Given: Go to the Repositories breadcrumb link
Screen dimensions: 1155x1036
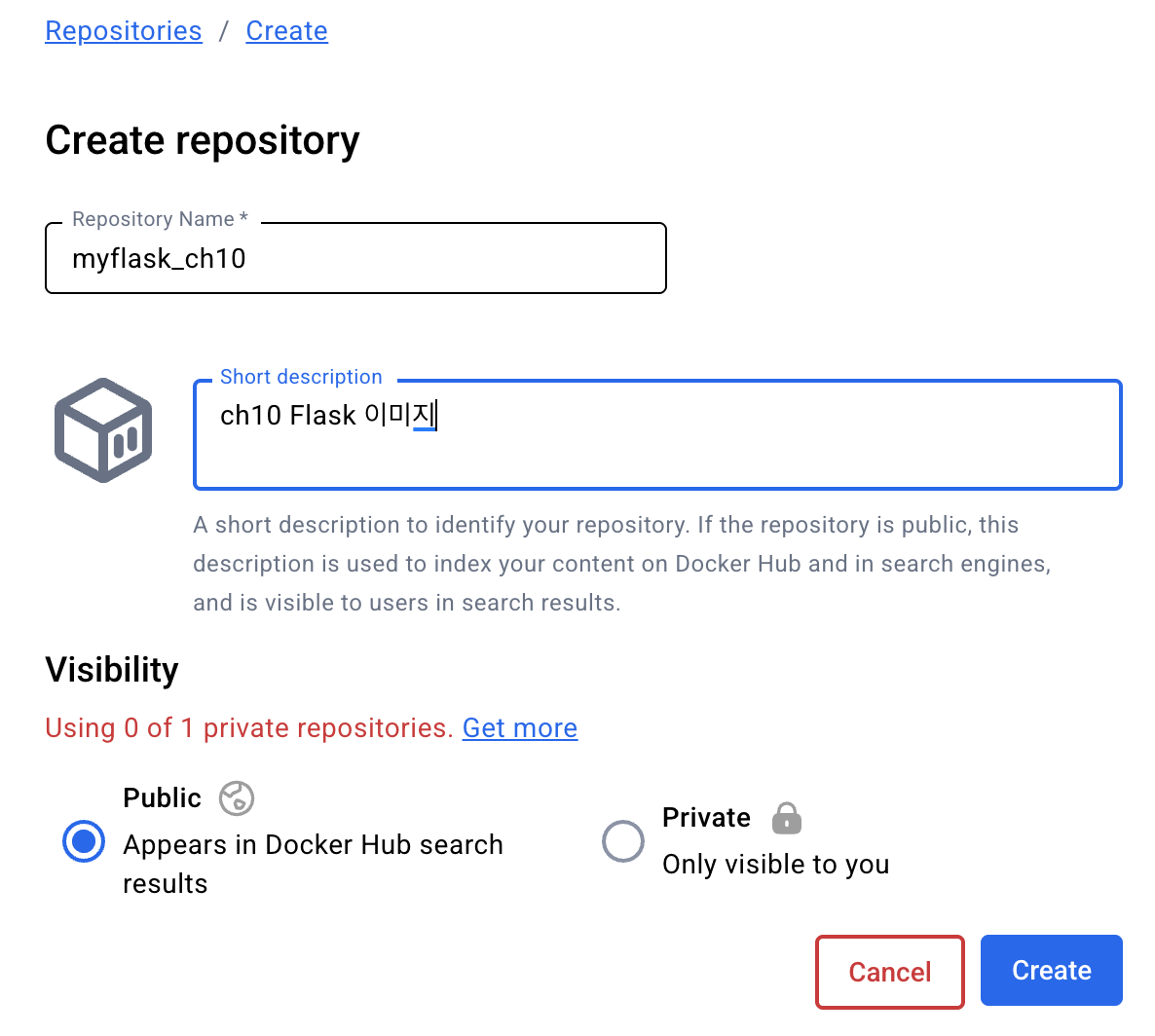Looking at the screenshot, I should pos(124,31).
